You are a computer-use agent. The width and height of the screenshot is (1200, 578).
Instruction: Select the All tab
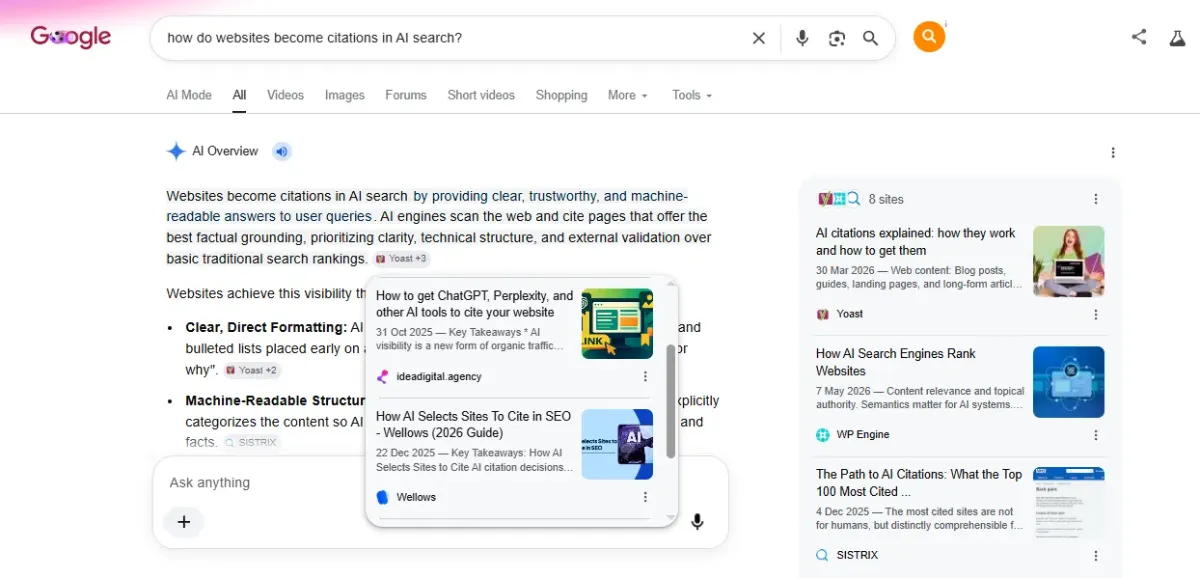(x=240, y=95)
